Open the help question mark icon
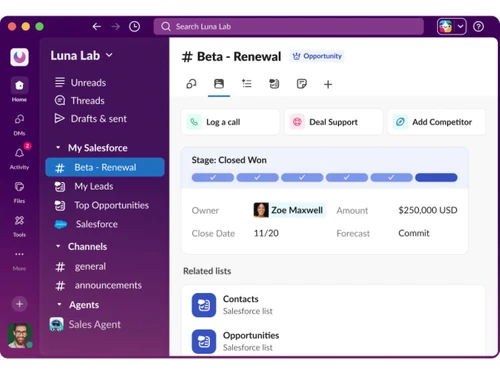 point(478,27)
